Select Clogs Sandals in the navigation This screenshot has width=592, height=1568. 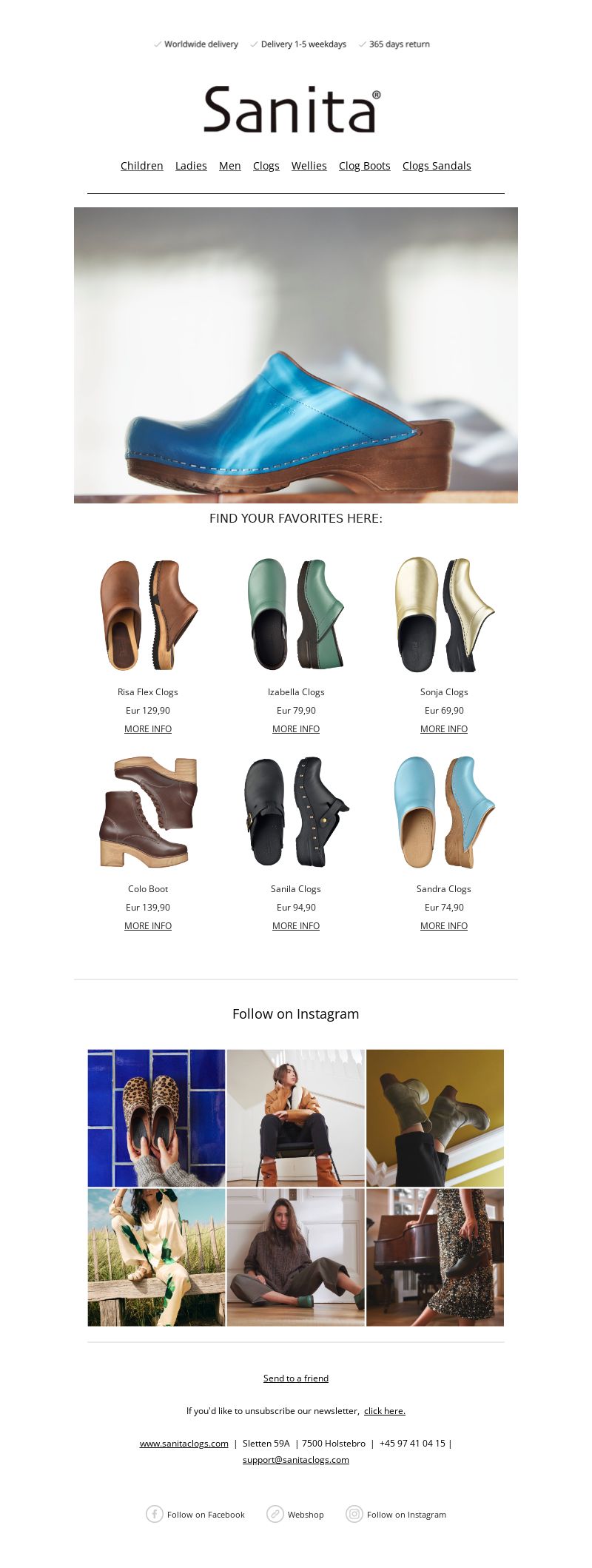click(437, 166)
